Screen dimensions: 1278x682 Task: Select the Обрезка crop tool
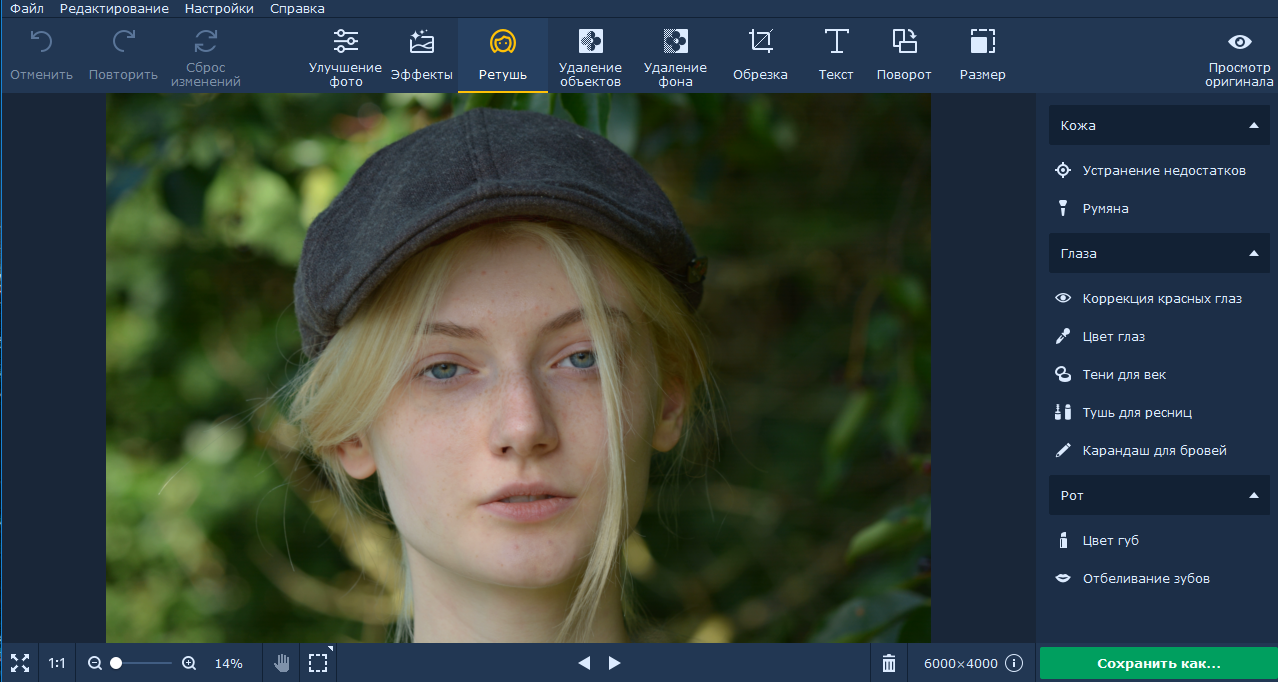pyautogui.click(x=760, y=56)
